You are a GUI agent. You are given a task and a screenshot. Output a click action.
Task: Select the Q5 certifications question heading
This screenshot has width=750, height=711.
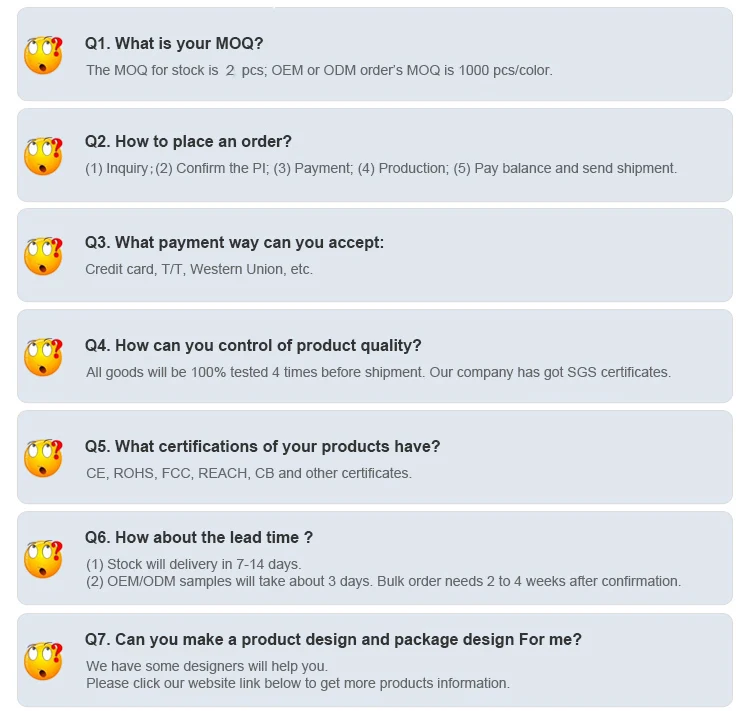[262, 446]
